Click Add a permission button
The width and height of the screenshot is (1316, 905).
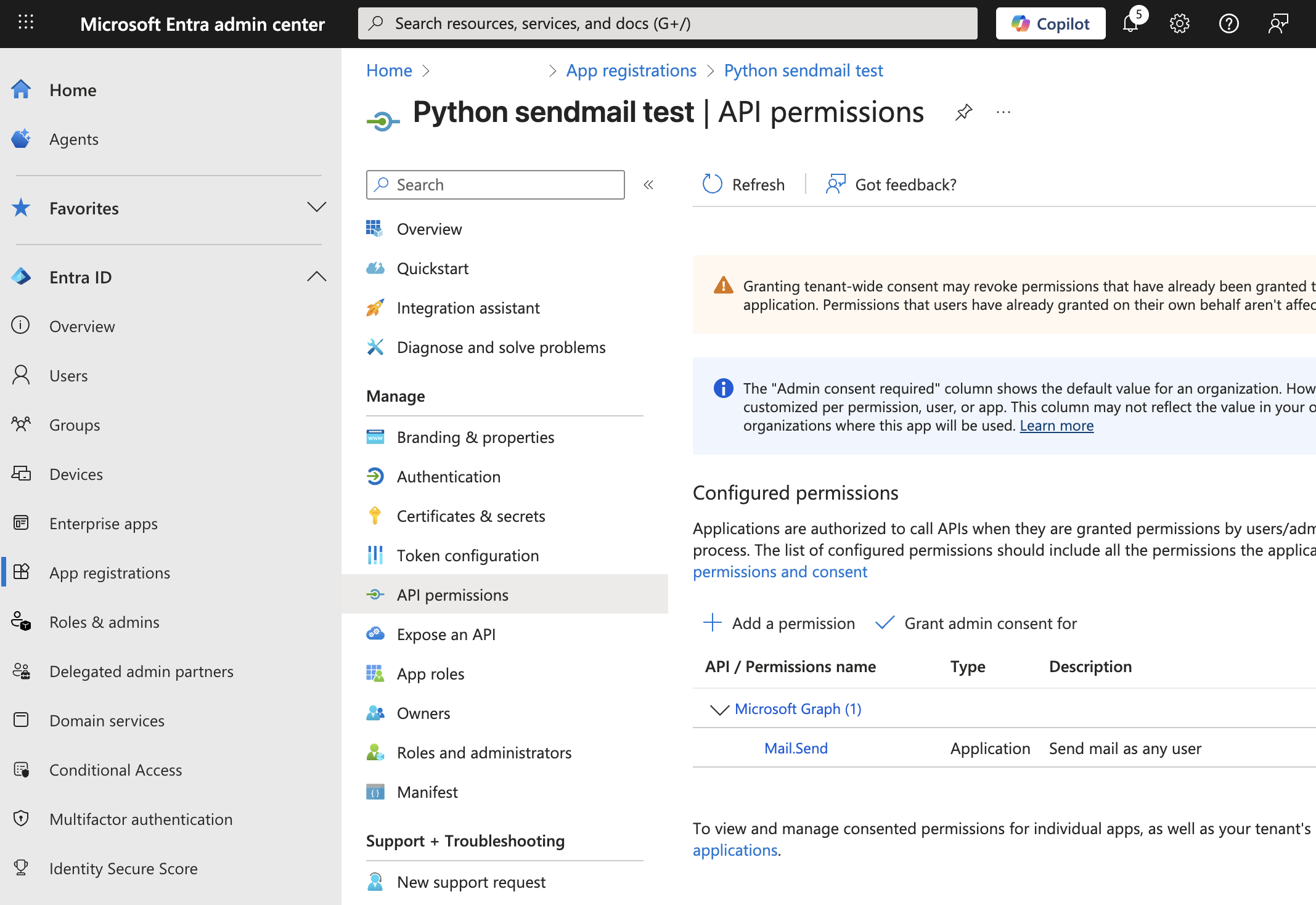(779, 623)
